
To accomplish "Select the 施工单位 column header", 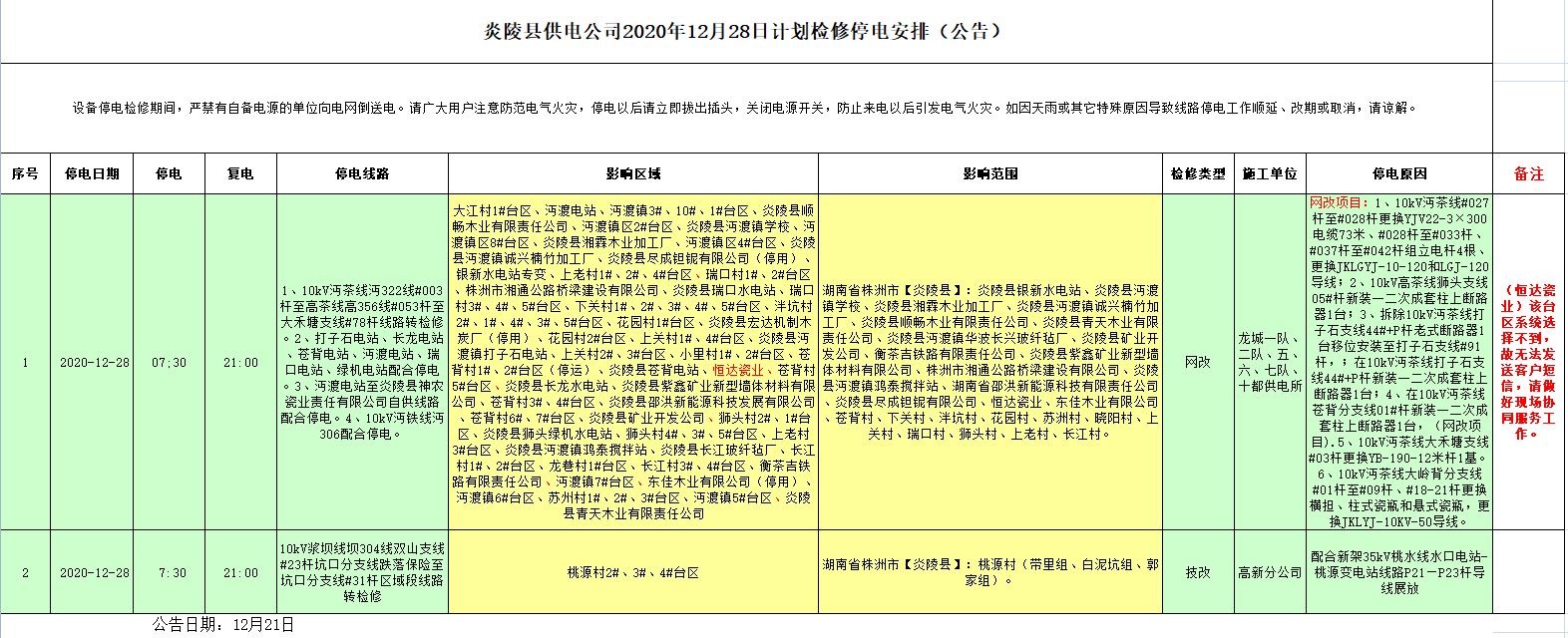I will (1270, 173).
